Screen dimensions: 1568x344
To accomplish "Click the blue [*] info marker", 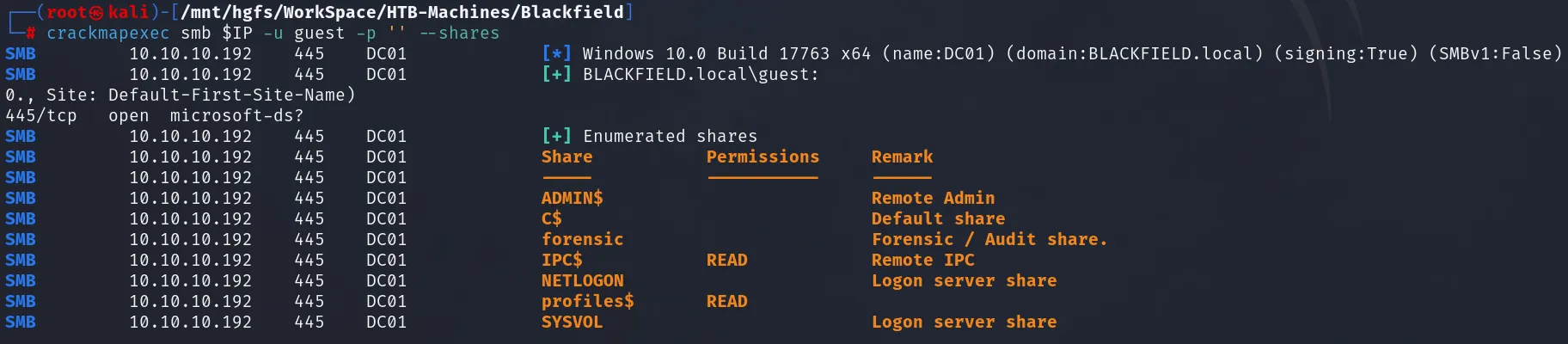I will [x=557, y=53].
